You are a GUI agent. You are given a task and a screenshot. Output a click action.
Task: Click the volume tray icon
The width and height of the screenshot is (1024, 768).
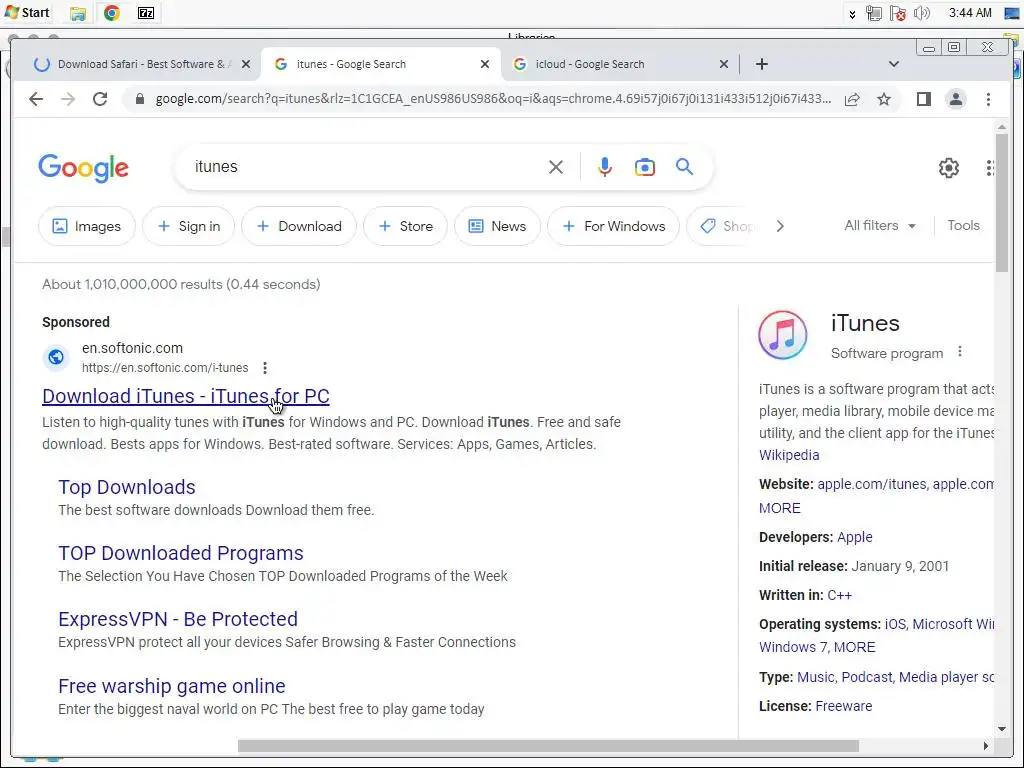[921, 13]
